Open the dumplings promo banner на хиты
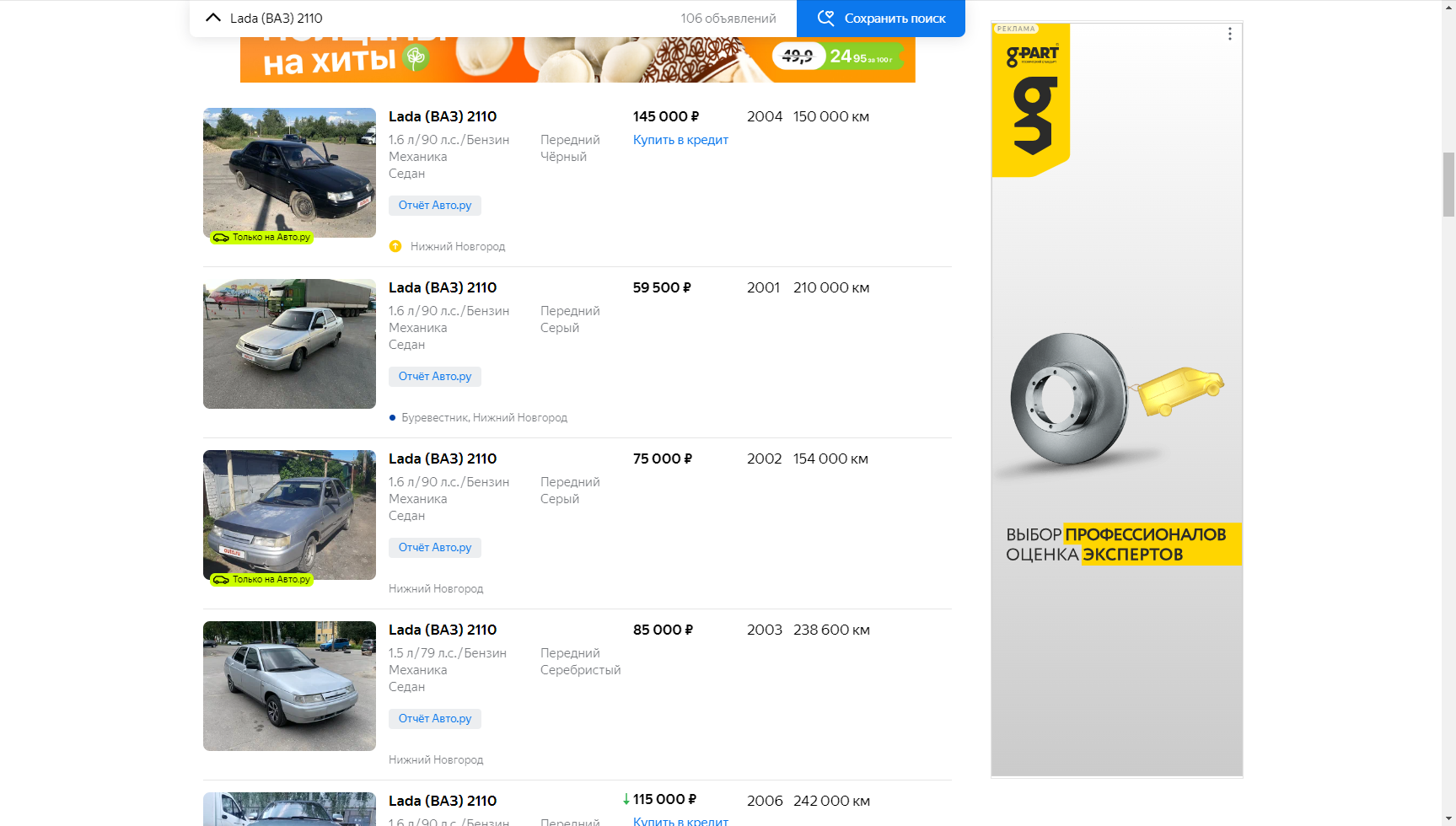 click(x=578, y=60)
